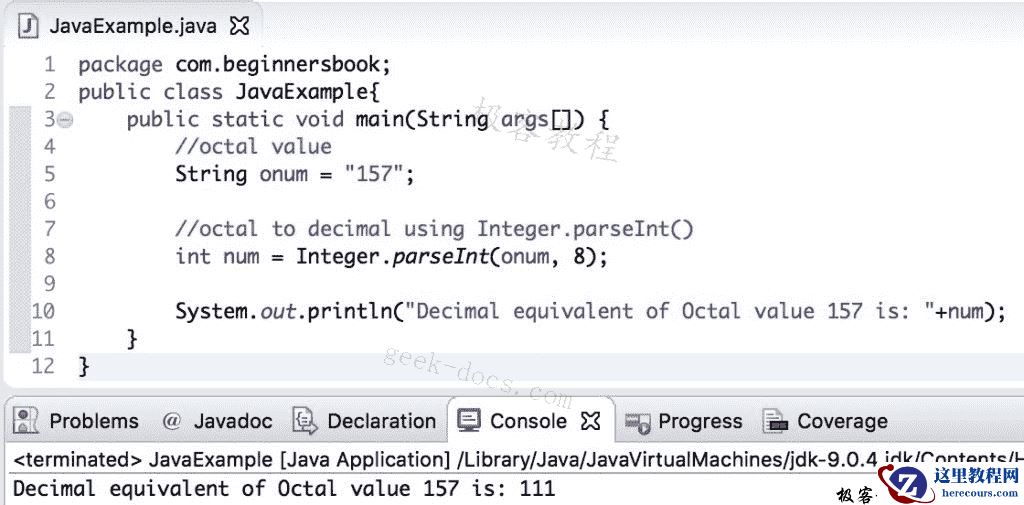Show the Coverage tab
Image resolution: width=1024 pixels, height=505 pixels.
click(842, 421)
